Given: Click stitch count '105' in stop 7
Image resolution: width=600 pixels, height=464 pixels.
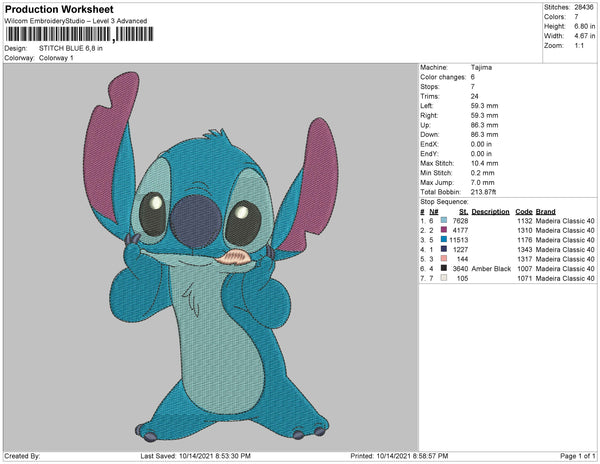Looking at the screenshot, I should point(462,278).
